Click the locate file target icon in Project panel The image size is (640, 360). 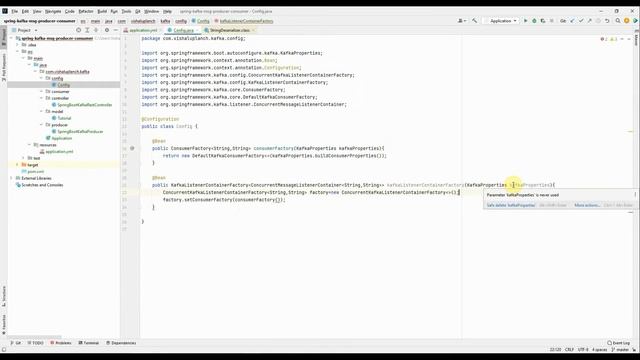click(x=78, y=30)
